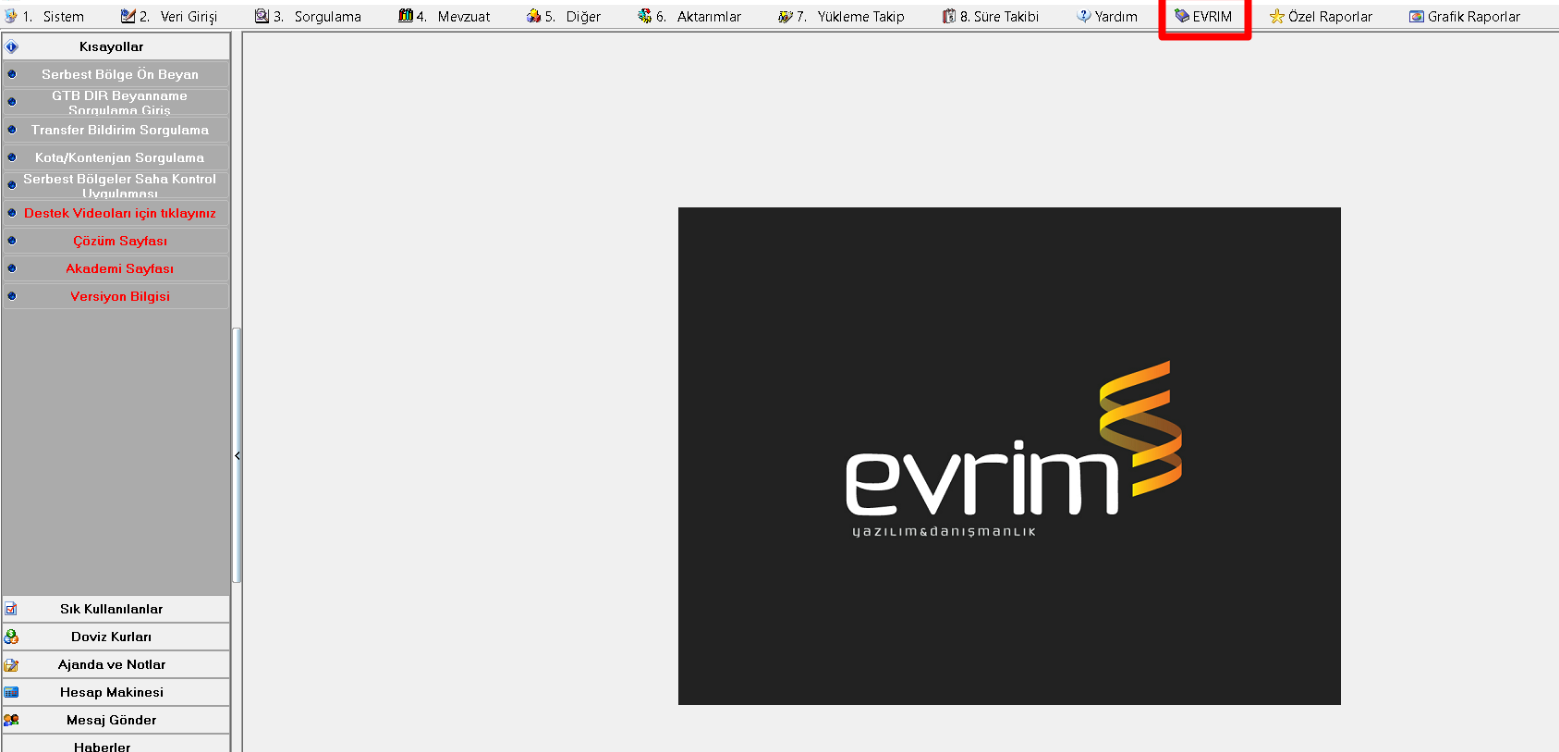Open Destek Videoları için tıklayınız link
This screenshot has width=1559, height=752.
click(x=116, y=213)
